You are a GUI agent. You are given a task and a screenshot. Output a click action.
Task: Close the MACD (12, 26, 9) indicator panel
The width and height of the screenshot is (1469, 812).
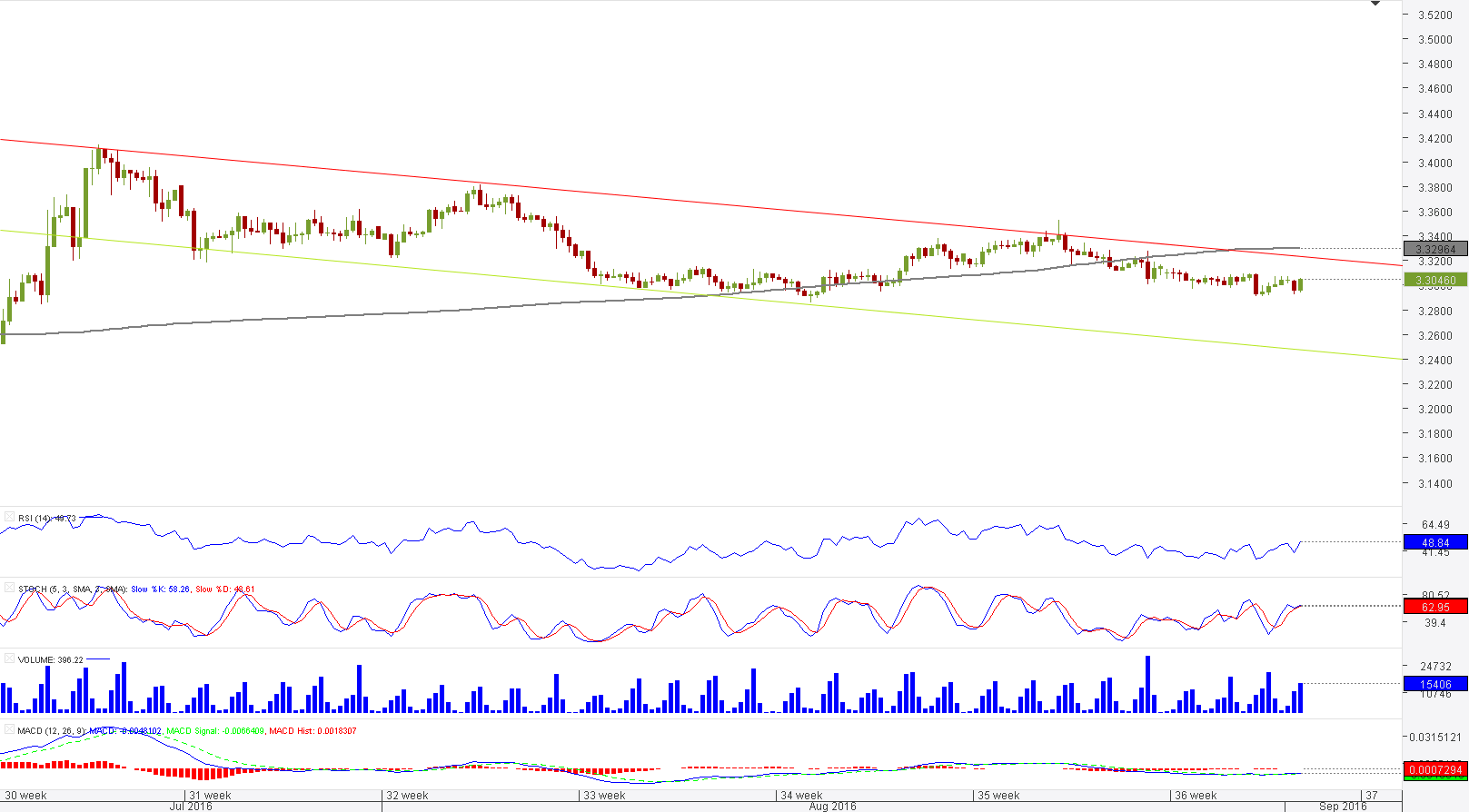9,730
